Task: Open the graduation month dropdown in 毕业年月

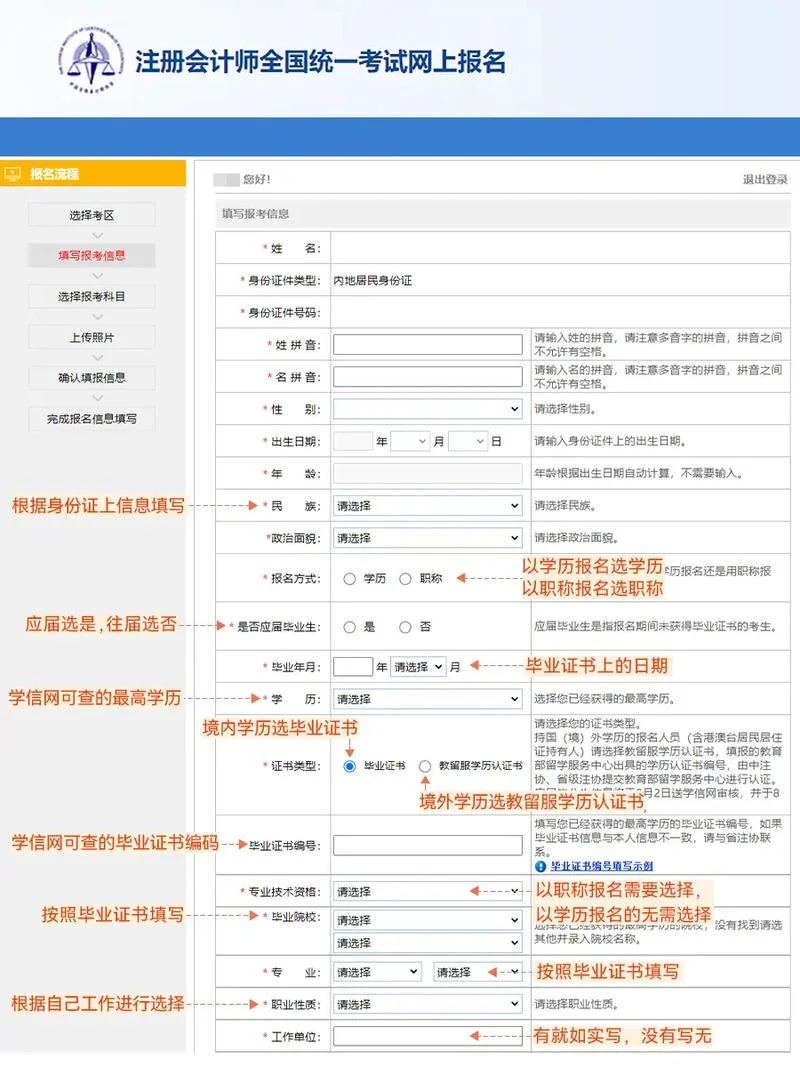Action: tap(418, 667)
